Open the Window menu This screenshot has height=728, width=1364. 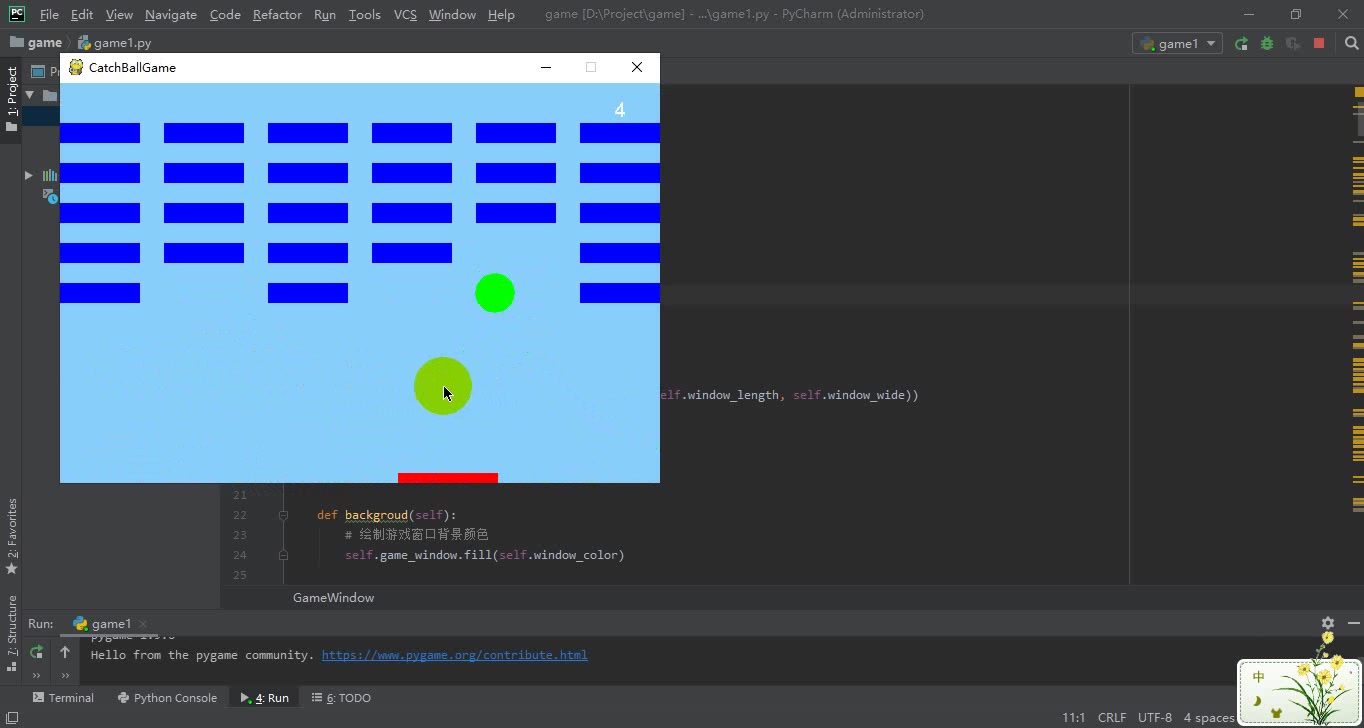(x=452, y=14)
